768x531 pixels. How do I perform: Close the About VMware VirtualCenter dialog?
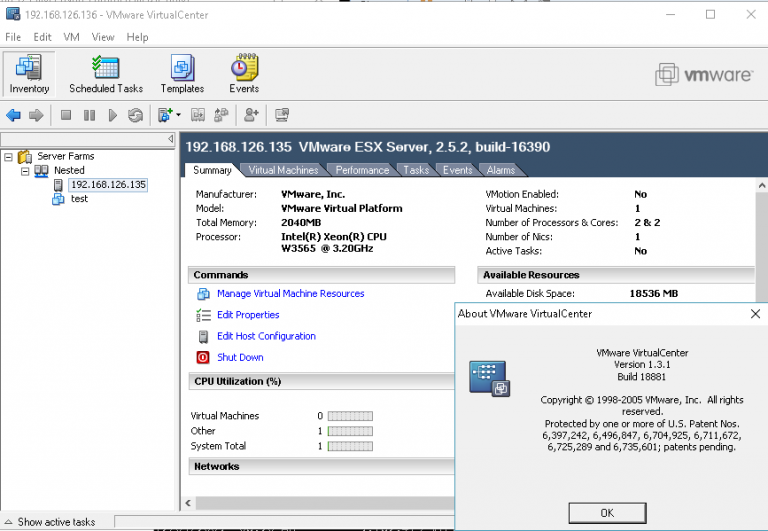[x=755, y=314]
